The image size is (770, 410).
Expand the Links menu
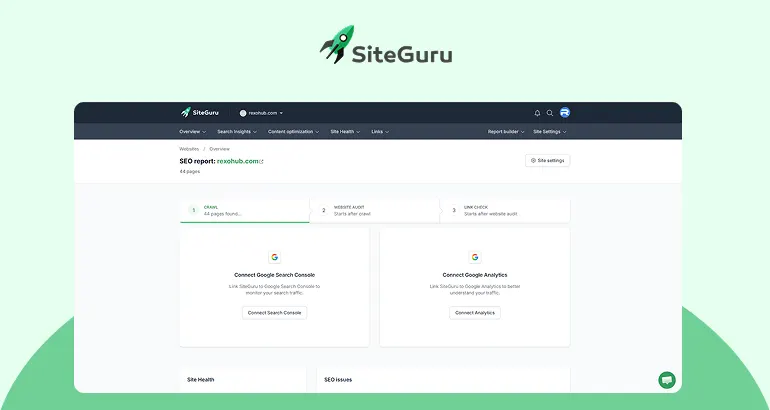380,132
